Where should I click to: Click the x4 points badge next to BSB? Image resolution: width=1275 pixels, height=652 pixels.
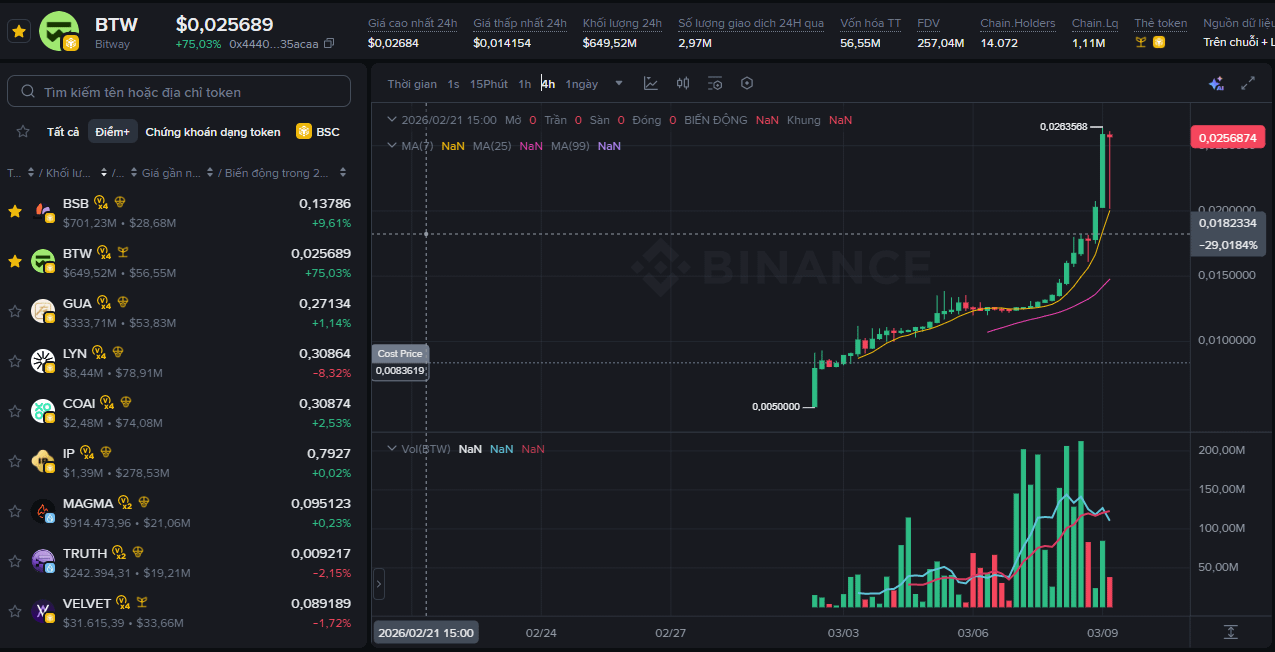101,203
